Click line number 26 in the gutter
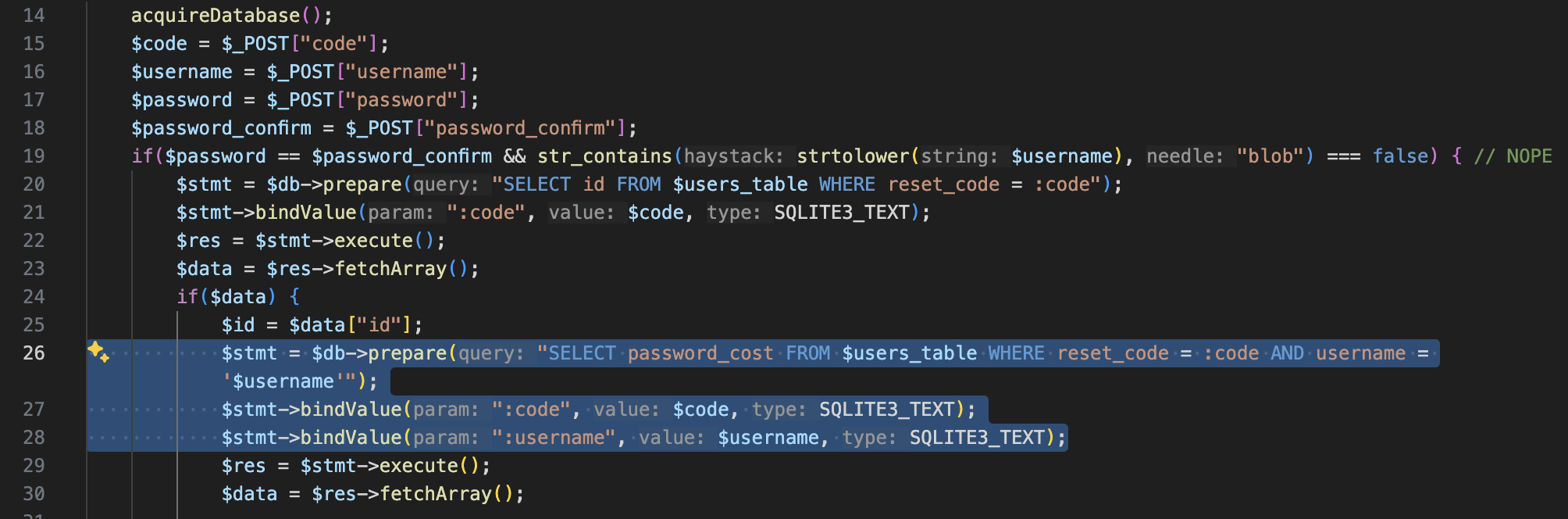This screenshot has width=1568, height=519. [34, 353]
